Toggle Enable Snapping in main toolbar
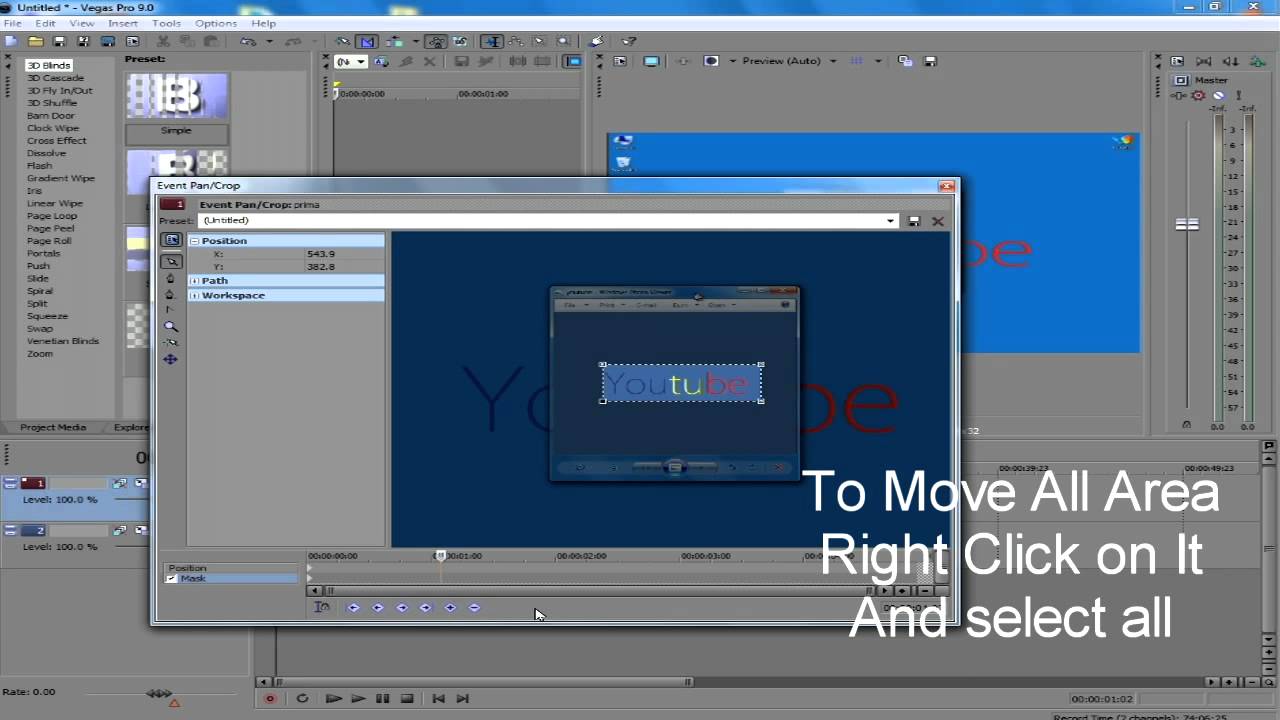Screen dimensions: 1280x720 [x=342, y=41]
